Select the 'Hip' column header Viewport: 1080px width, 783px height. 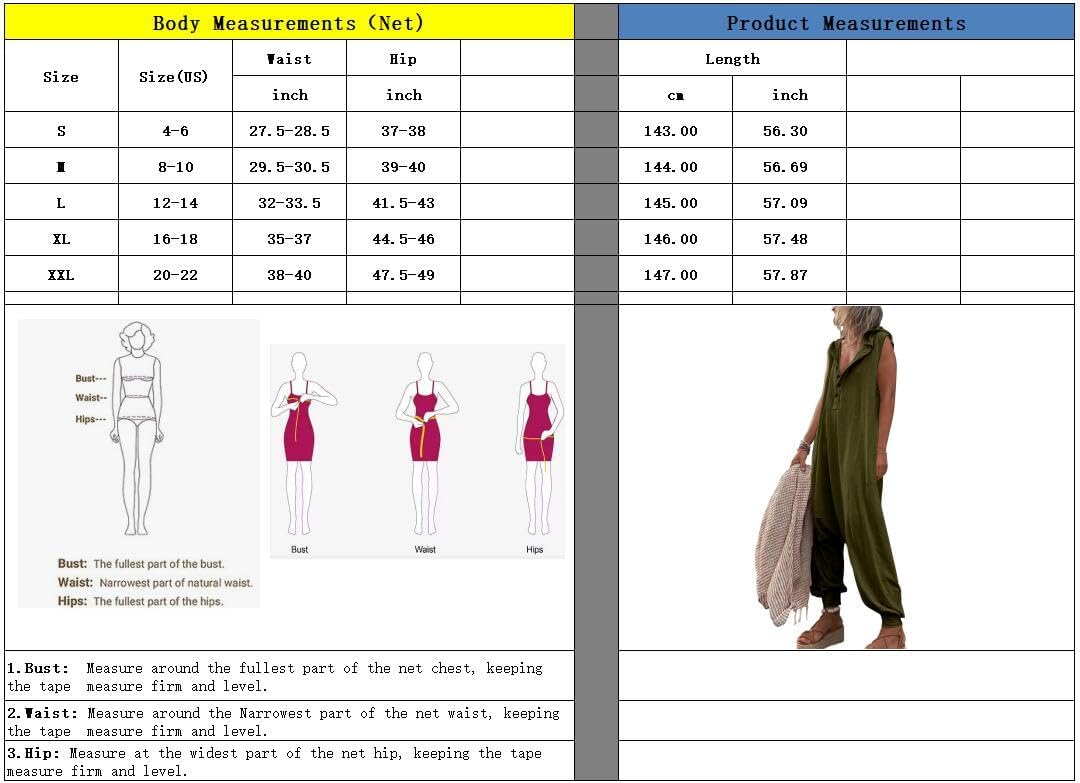(403, 59)
